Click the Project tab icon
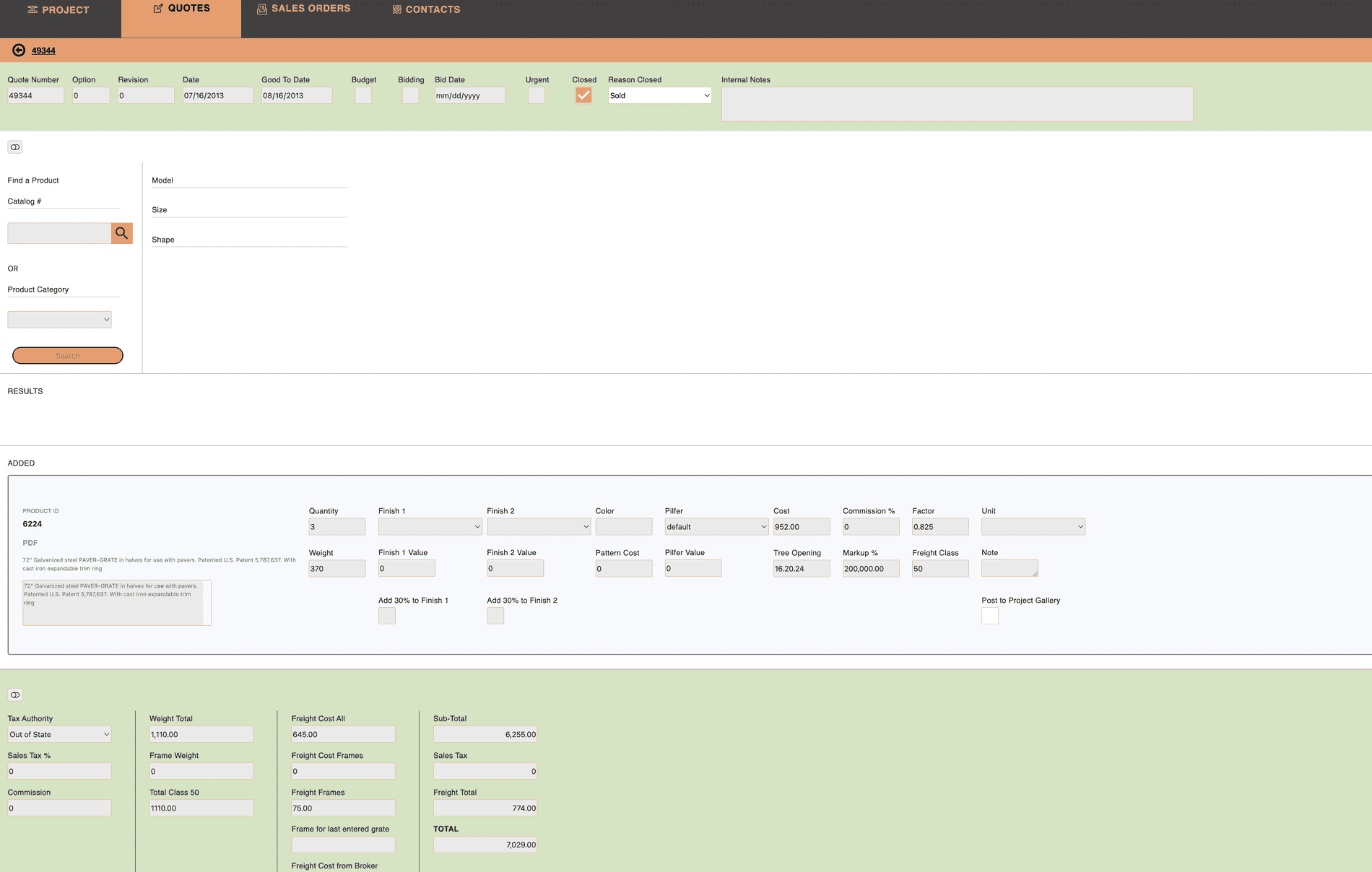1372x872 pixels. click(x=32, y=9)
